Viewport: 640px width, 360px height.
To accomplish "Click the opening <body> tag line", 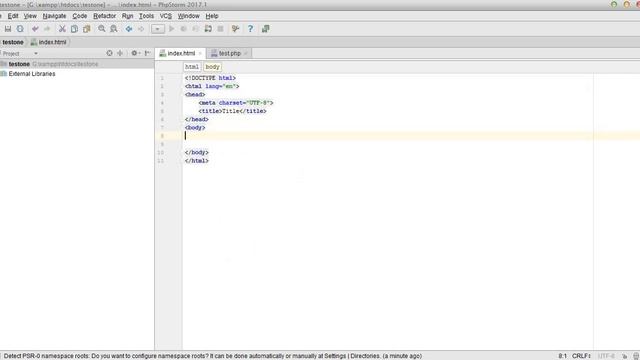I will click(x=195, y=127).
